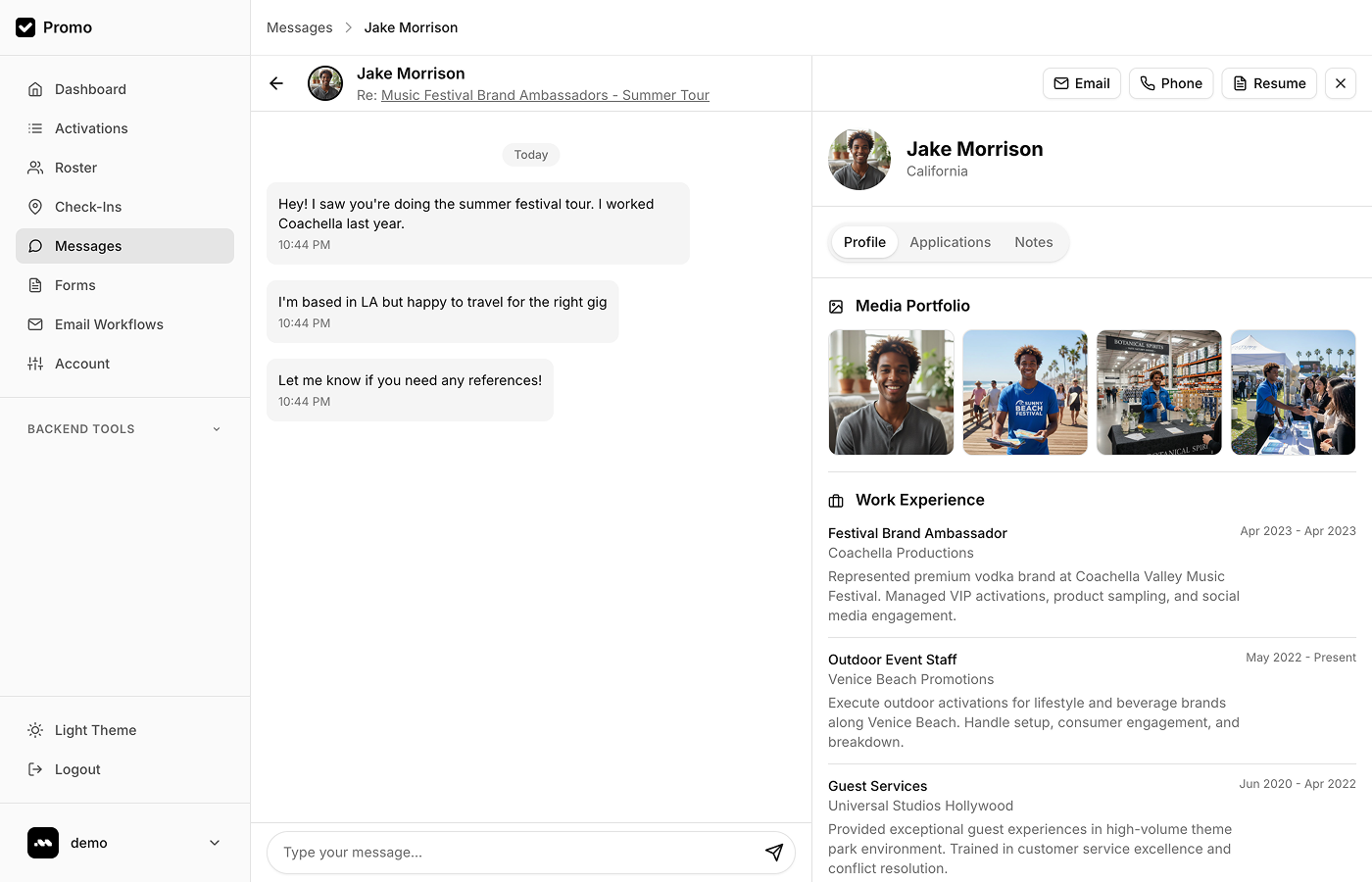Click the Resume button
Image resolution: width=1372 pixels, height=882 pixels.
point(1268,83)
